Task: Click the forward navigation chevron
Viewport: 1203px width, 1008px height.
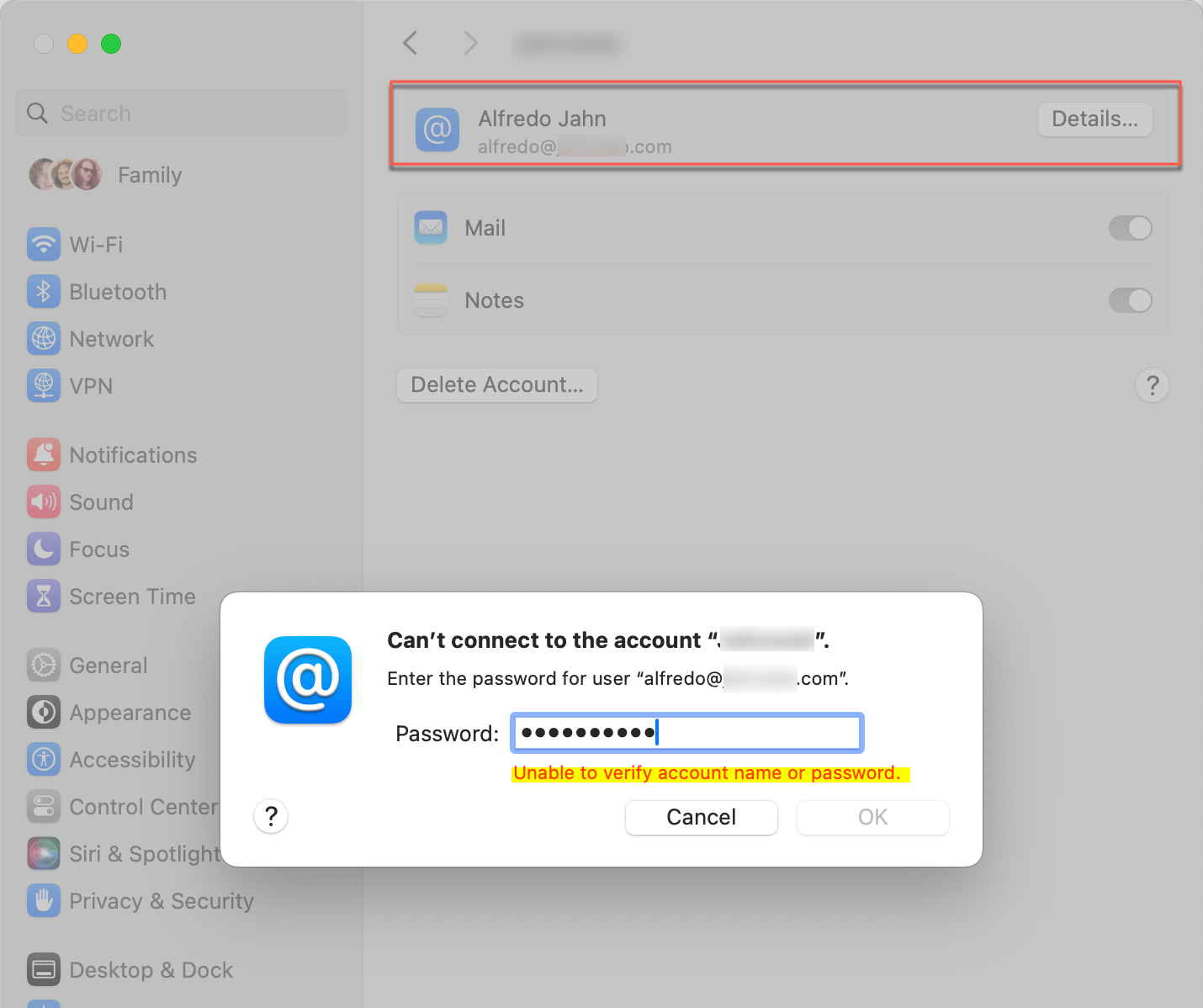Action: click(470, 43)
